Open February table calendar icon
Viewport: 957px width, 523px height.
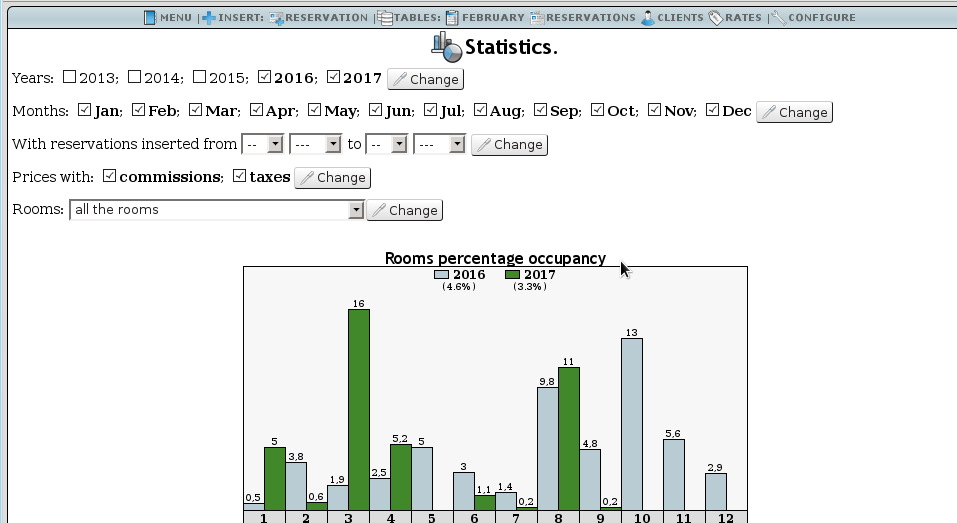(453, 17)
